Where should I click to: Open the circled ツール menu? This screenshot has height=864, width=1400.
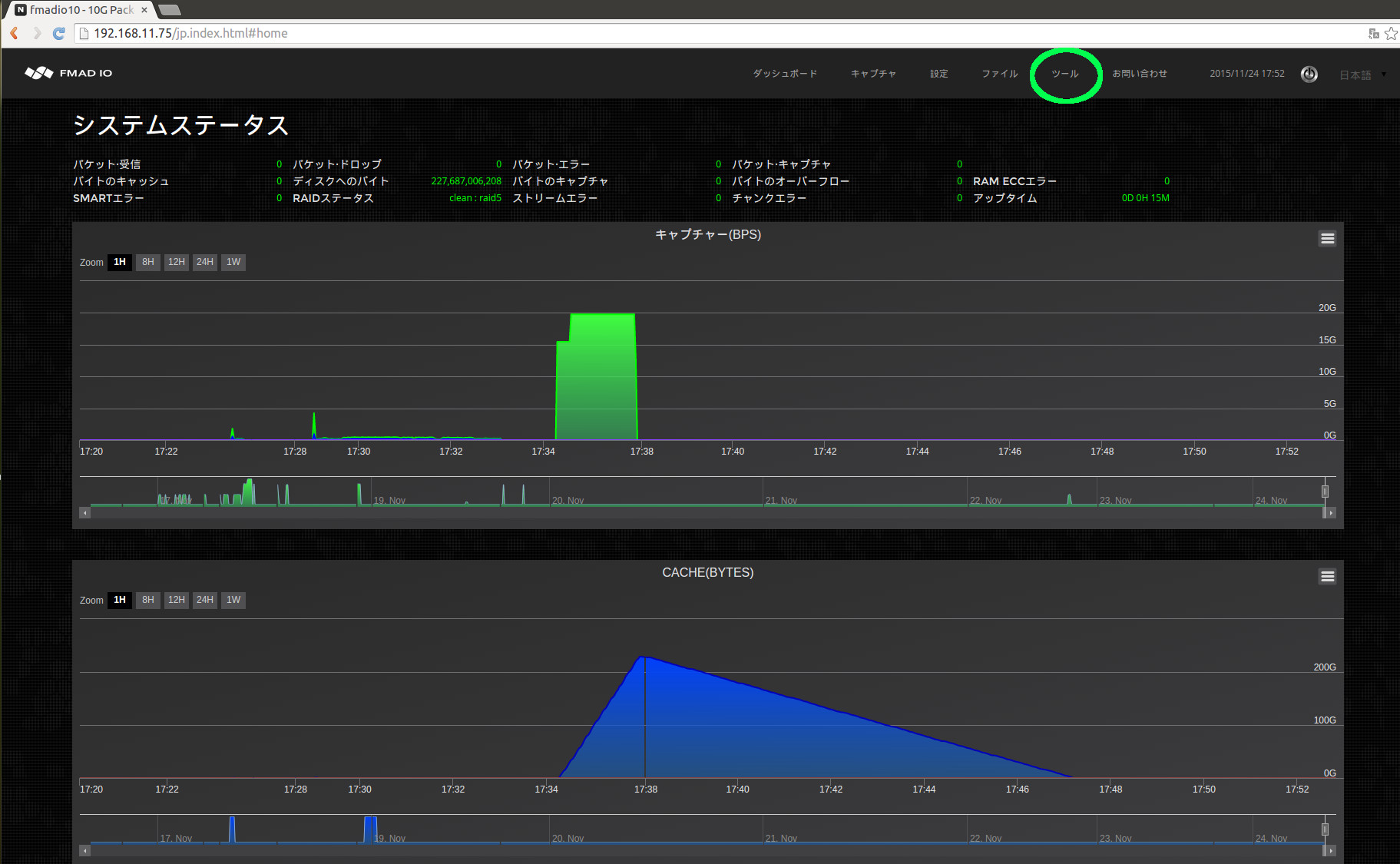1065,74
